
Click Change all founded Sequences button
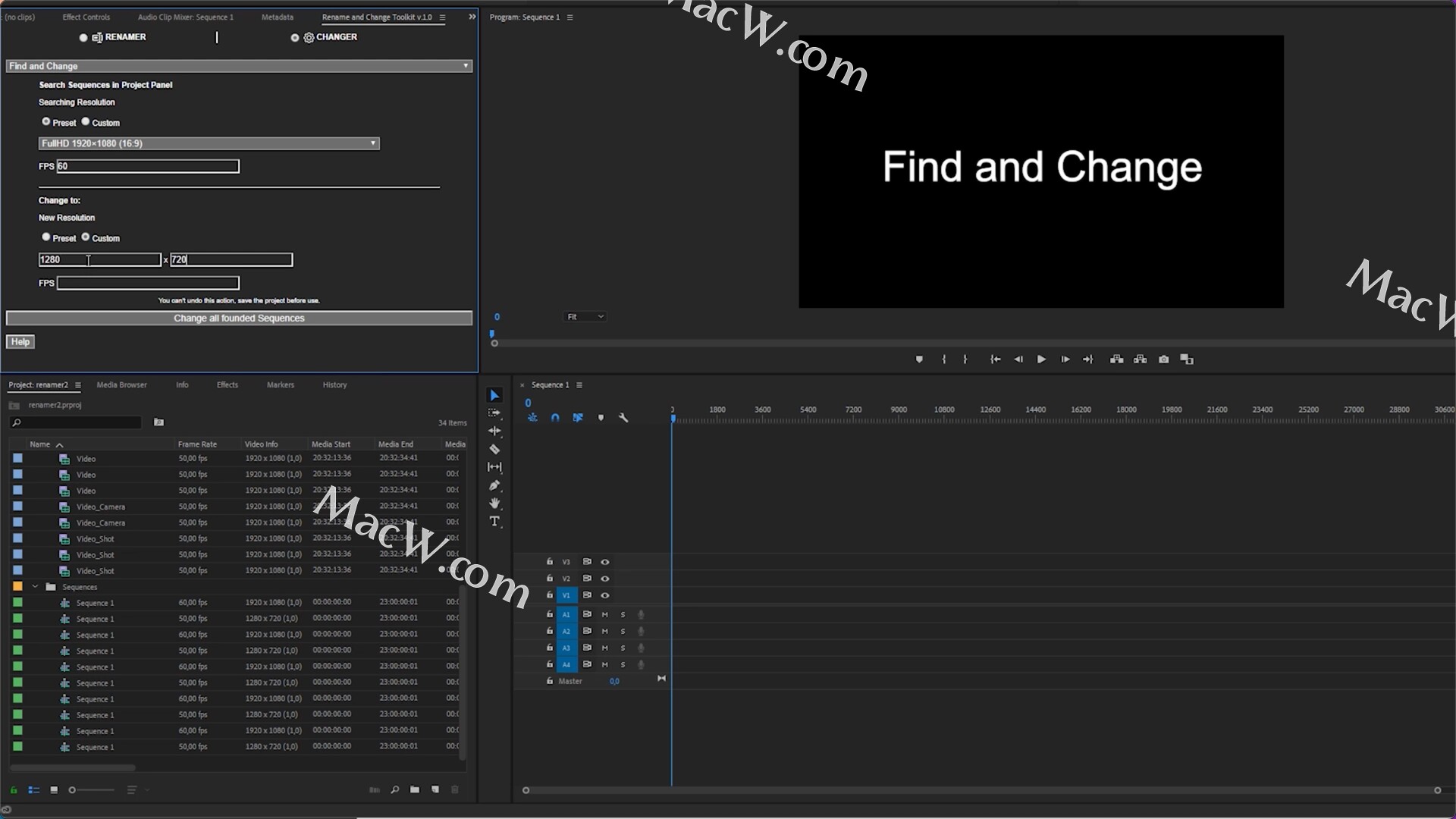click(239, 318)
